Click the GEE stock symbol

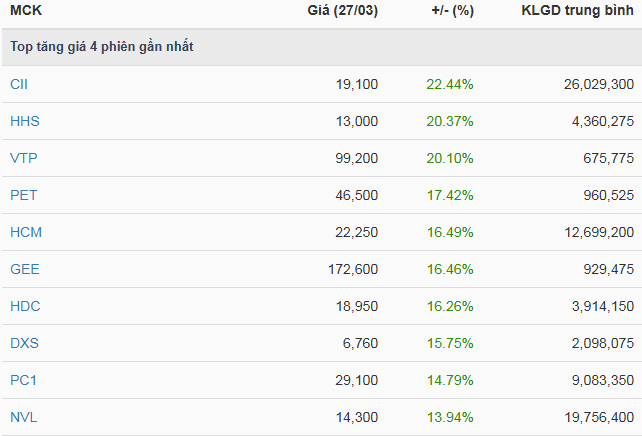click(x=25, y=269)
